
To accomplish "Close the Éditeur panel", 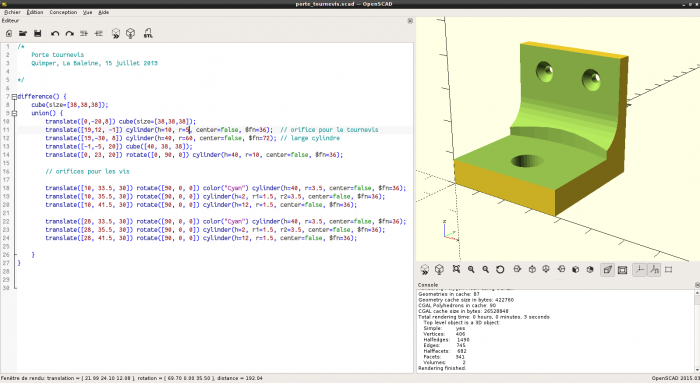I will [x=410, y=21].
